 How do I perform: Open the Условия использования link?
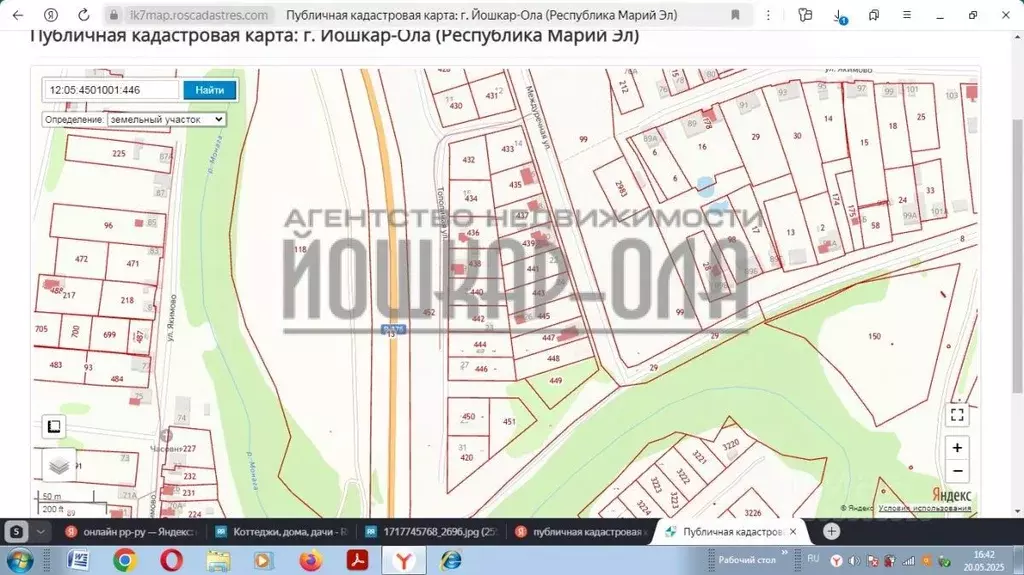pos(924,508)
